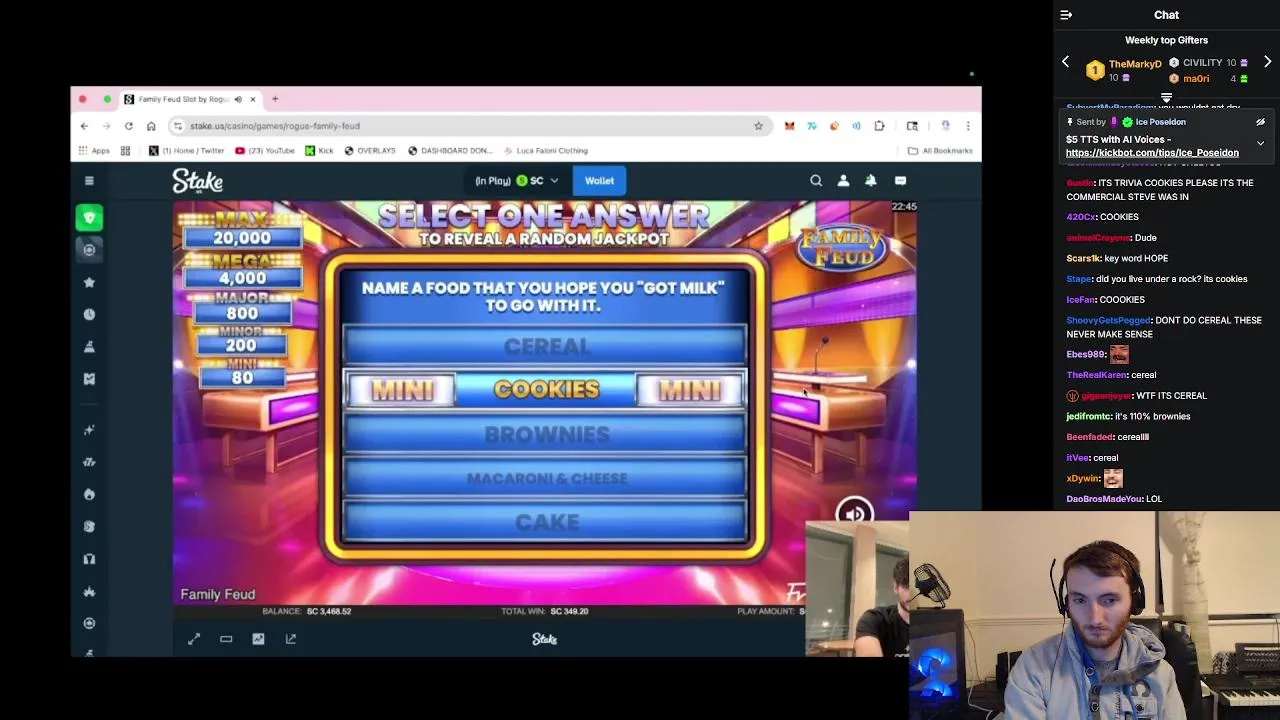Open the Chrome three-dot menu

coord(967,126)
